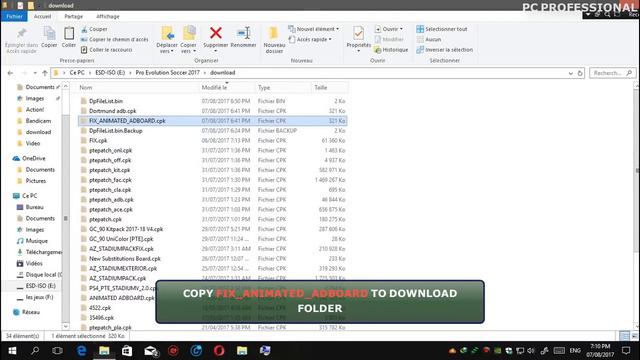Open Microsoft Store from taskbar
This screenshot has width=640, height=360.
click(x=127, y=351)
